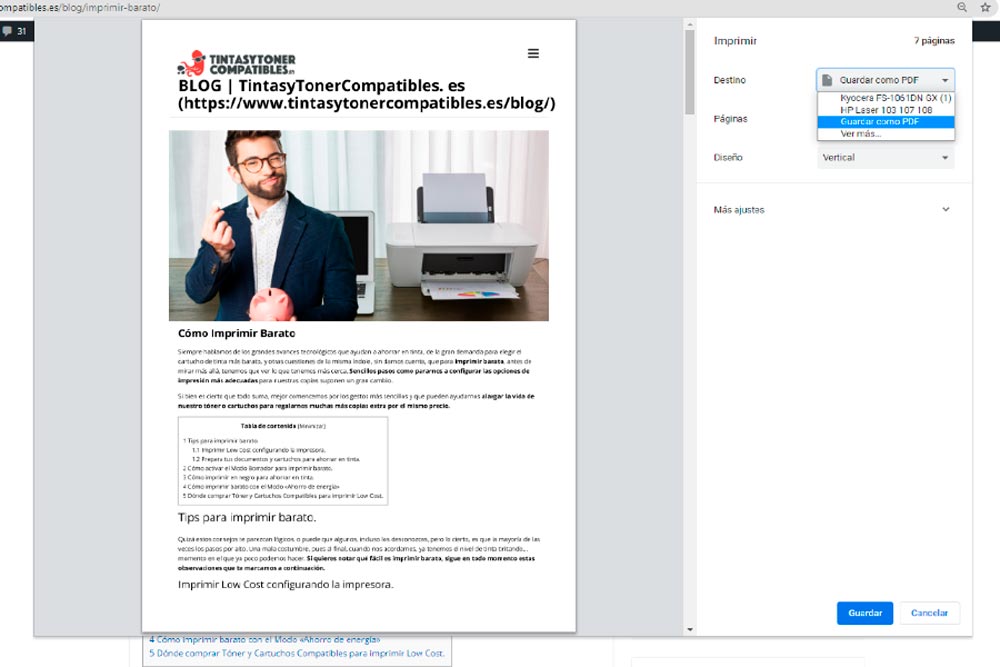This screenshot has width=1000, height=667.
Task: Click the printer photo in the preview
Action: pos(358,226)
